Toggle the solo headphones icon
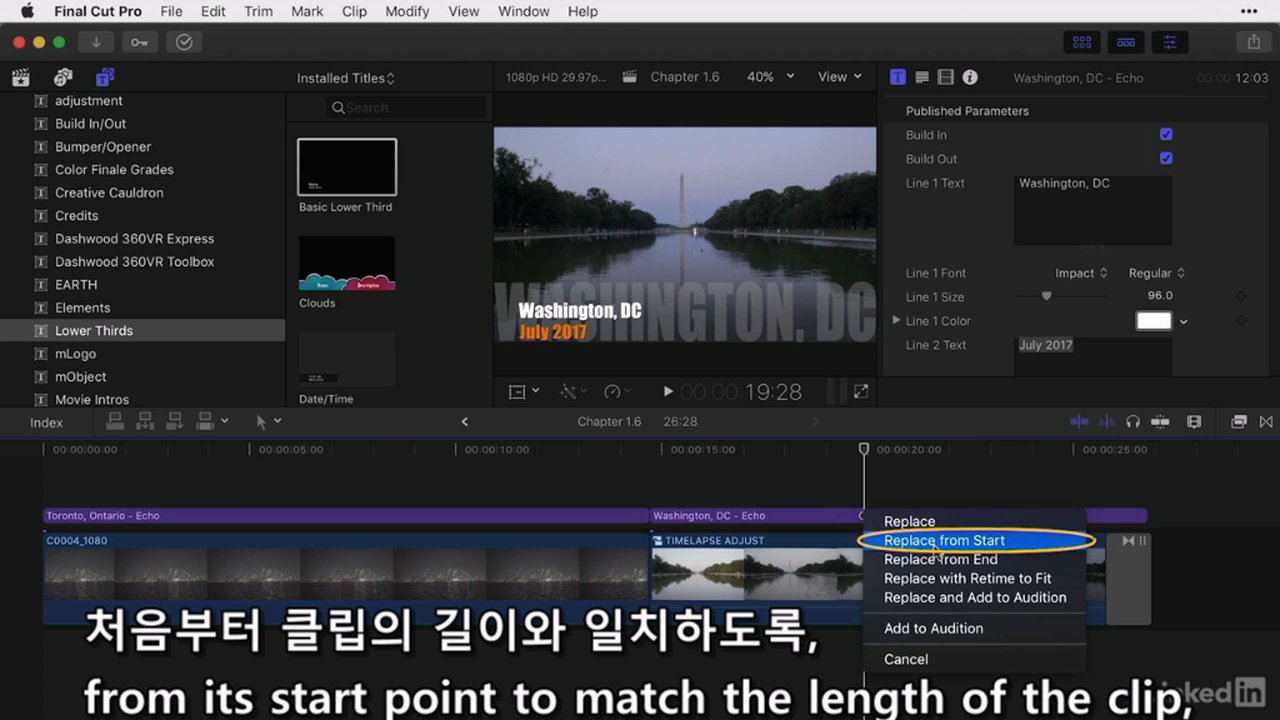Image resolution: width=1280 pixels, height=720 pixels. (x=1133, y=422)
